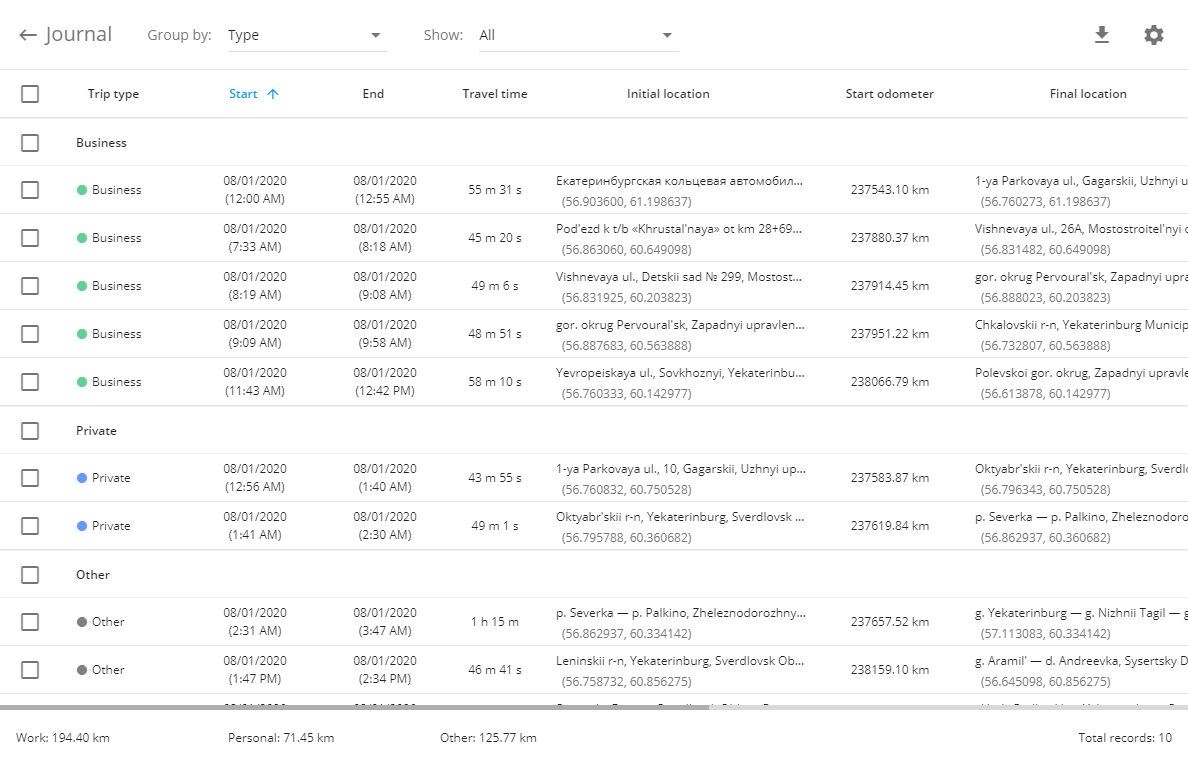Go back using the Journal arrow
Image resolution: width=1188 pixels, height=766 pixels.
(28, 35)
